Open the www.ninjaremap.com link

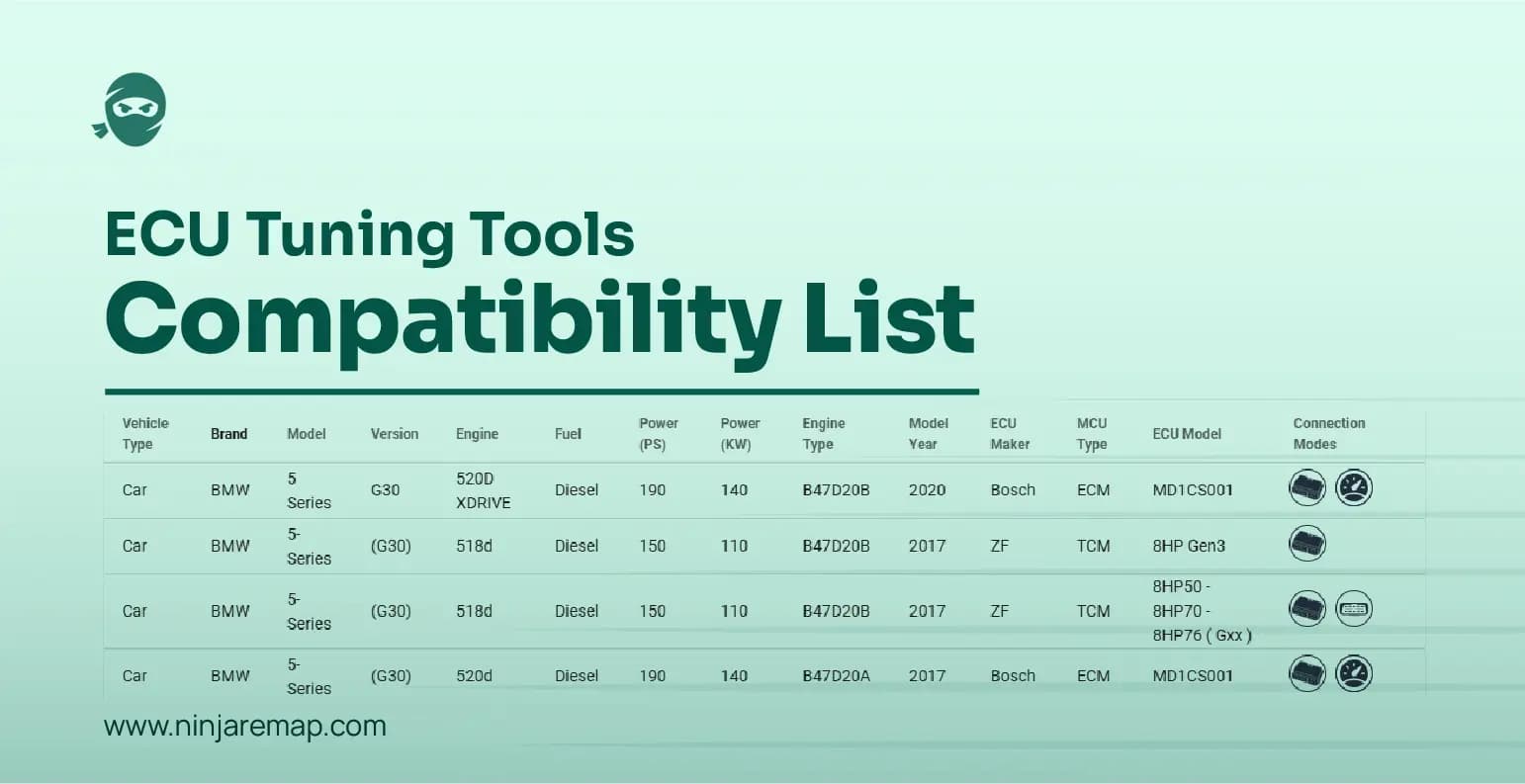(x=244, y=726)
